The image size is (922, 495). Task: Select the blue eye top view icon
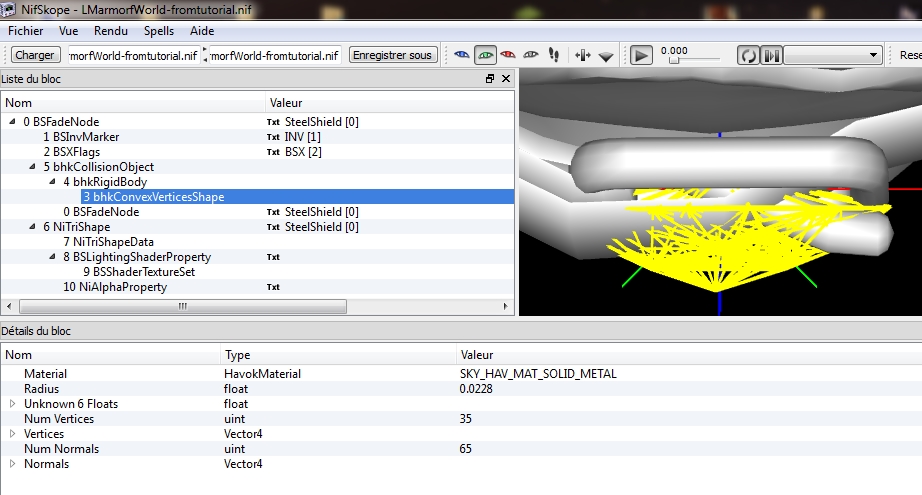[462, 55]
